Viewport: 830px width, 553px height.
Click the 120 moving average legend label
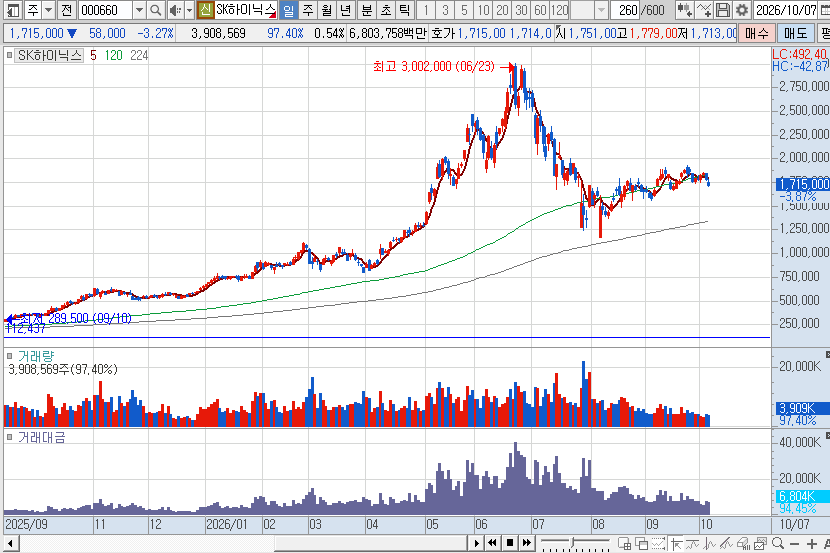[x=113, y=55]
